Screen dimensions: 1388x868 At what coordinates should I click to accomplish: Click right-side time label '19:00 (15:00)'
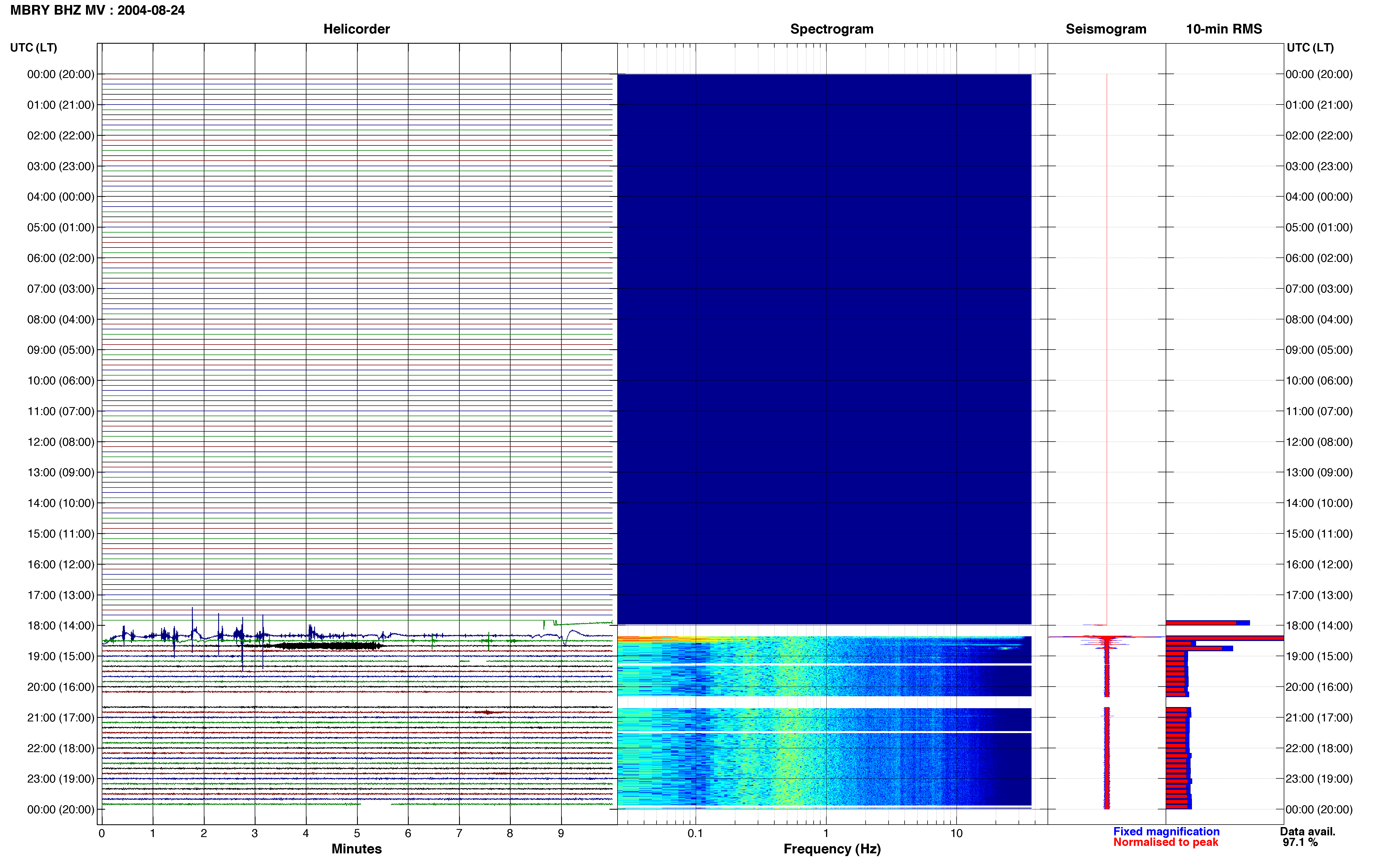pyautogui.click(x=1319, y=656)
